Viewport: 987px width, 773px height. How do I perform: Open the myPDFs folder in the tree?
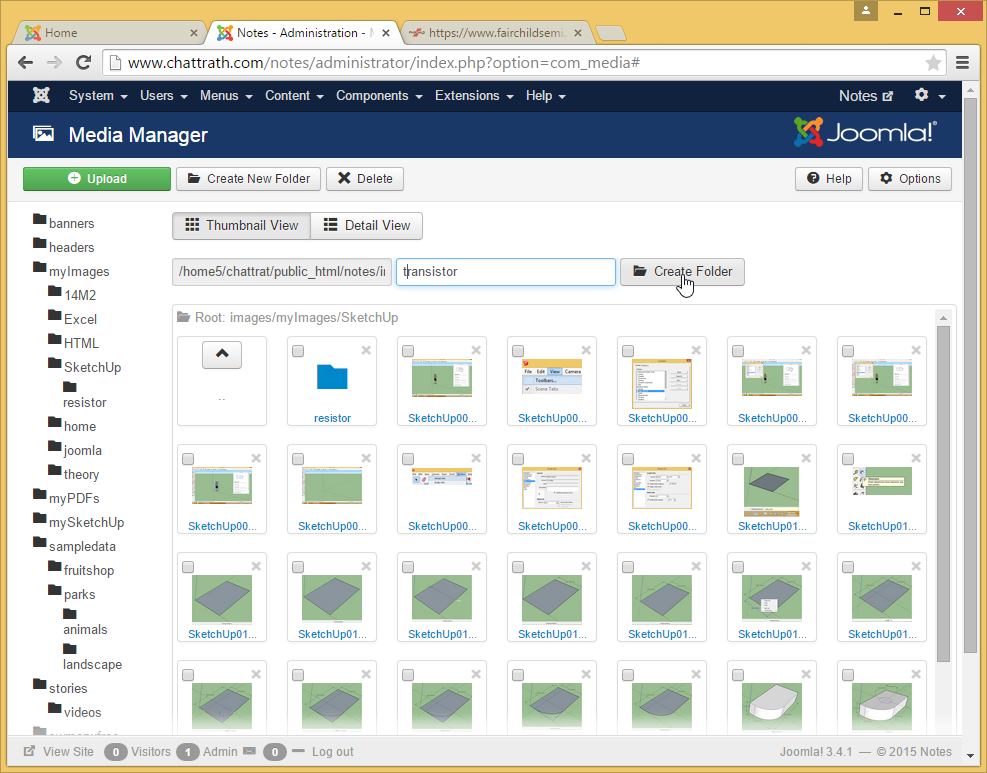point(73,498)
